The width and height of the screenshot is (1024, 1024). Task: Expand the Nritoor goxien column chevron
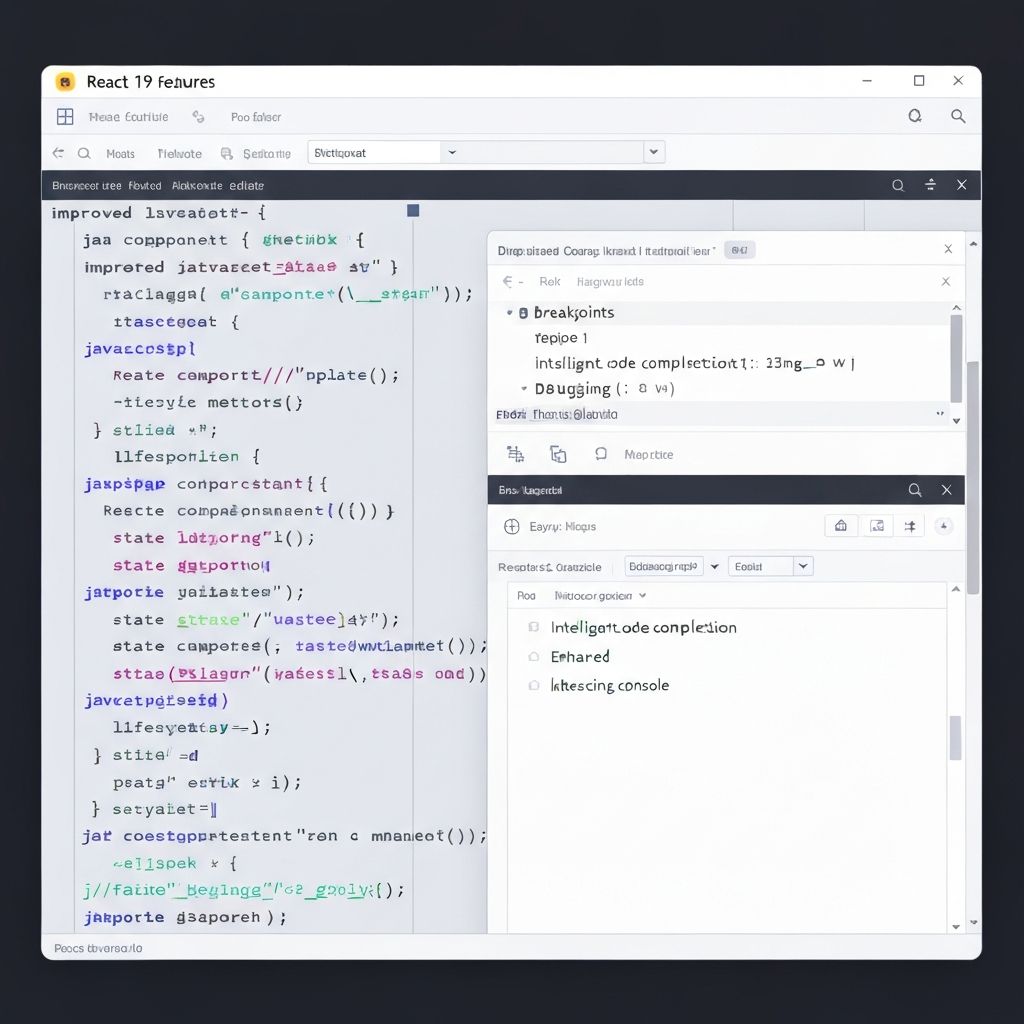pos(643,596)
